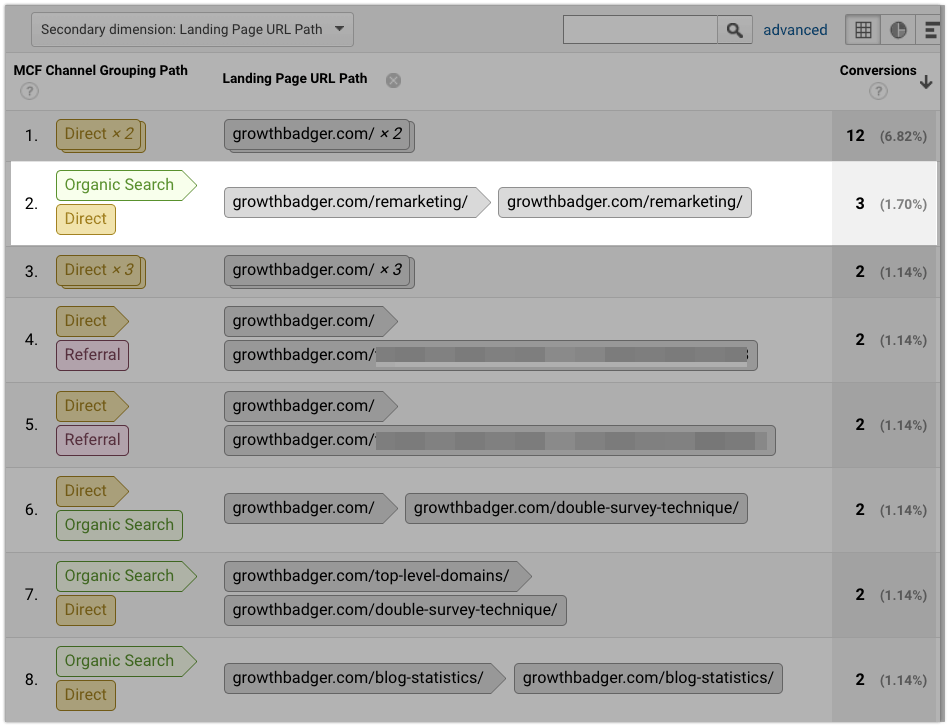Viewport: 950px width, 727px height.
Task: Open the Secondary dimension dropdown
Action: pyautogui.click(x=192, y=30)
